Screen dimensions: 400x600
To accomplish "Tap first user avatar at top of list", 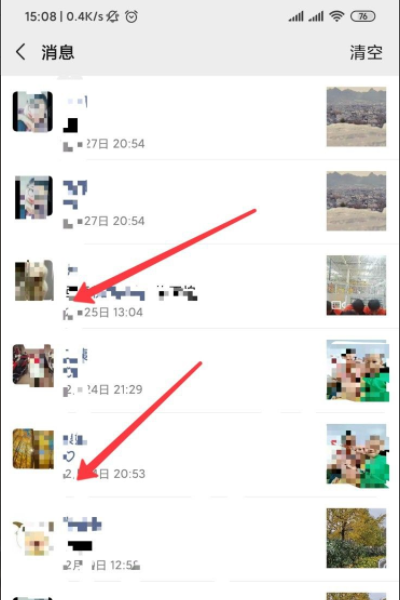I will (x=33, y=112).
